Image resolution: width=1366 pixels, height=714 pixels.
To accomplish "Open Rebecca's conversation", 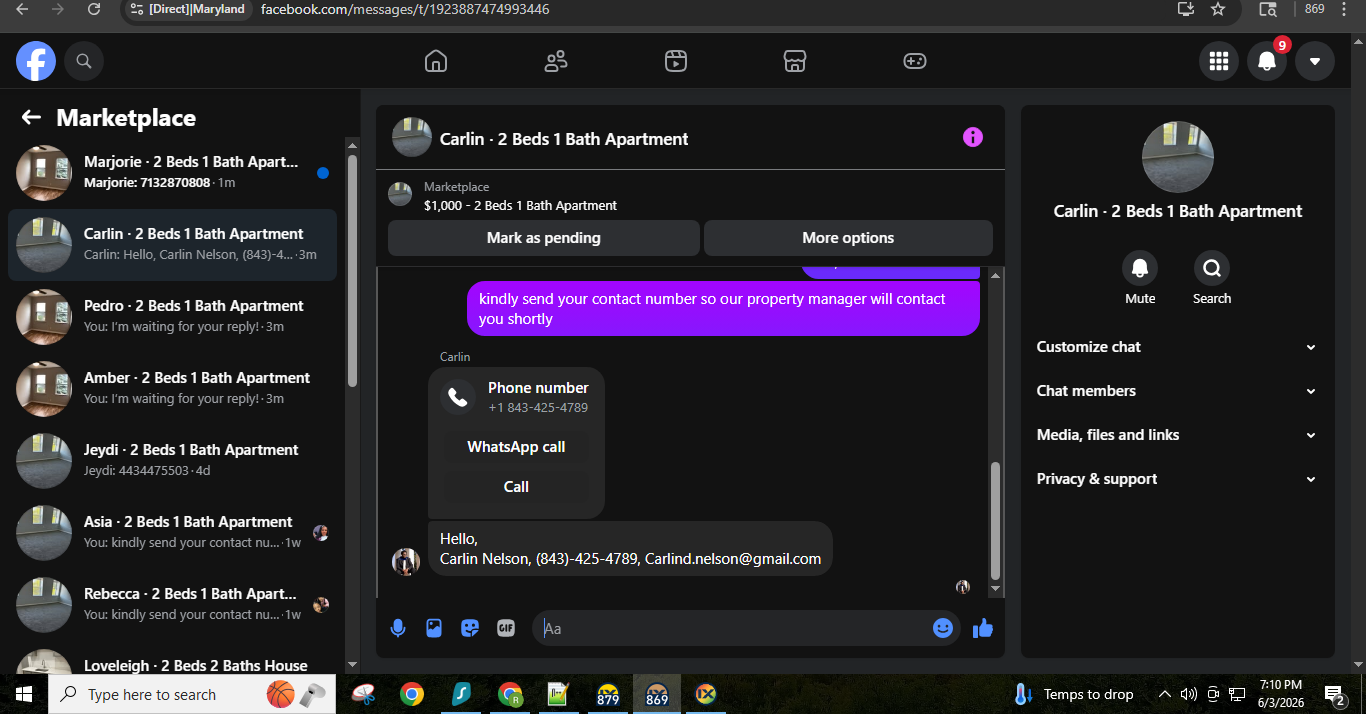I will pos(172,605).
